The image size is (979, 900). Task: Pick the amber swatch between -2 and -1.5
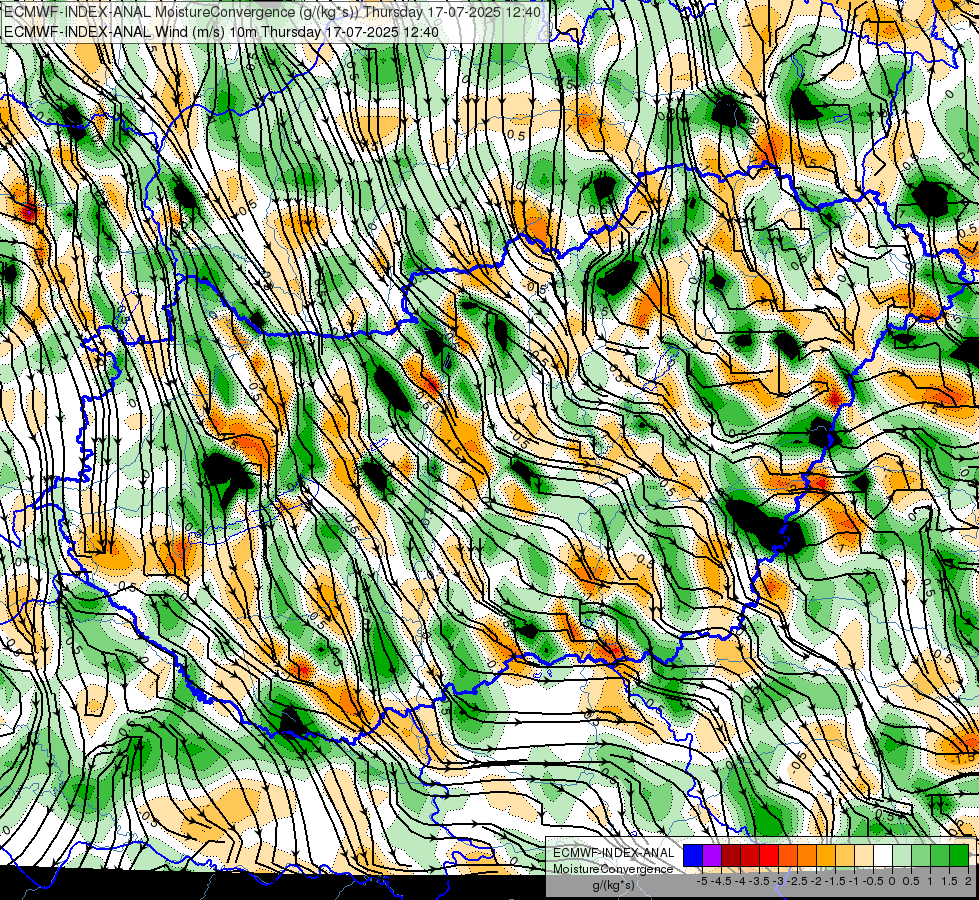(826, 855)
